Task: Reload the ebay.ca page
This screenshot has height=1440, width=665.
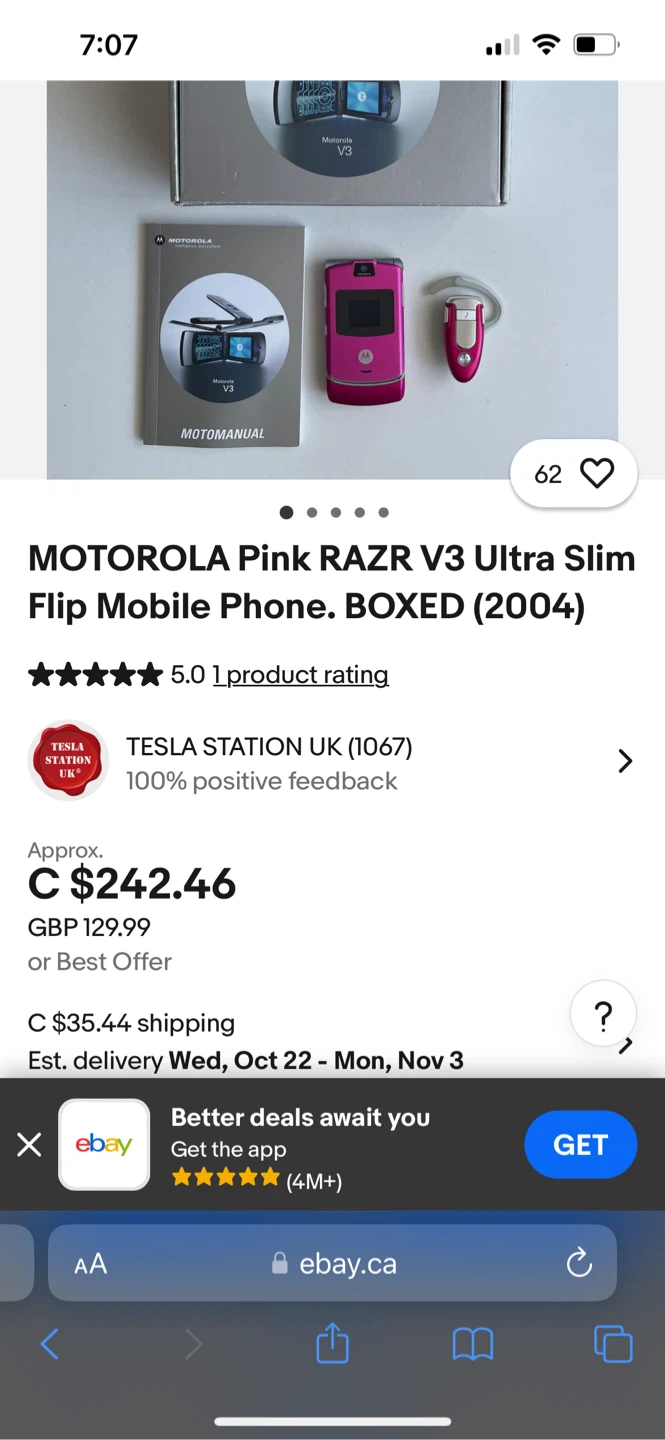Action: [x=579, y=1263]
